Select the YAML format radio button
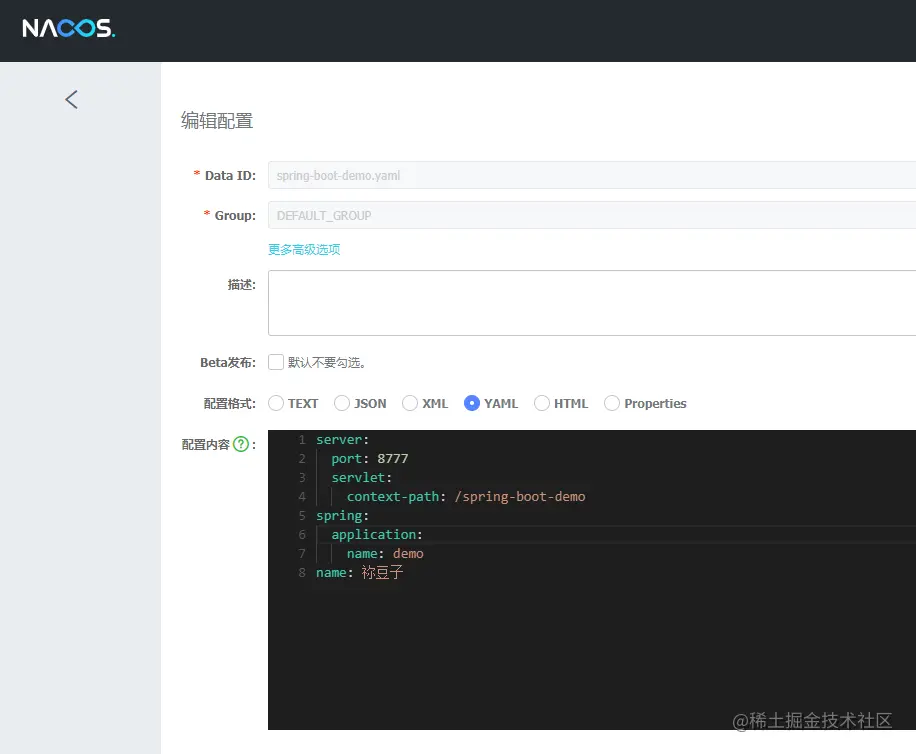This screenshot has width=916, height=754. coord(471,404)
